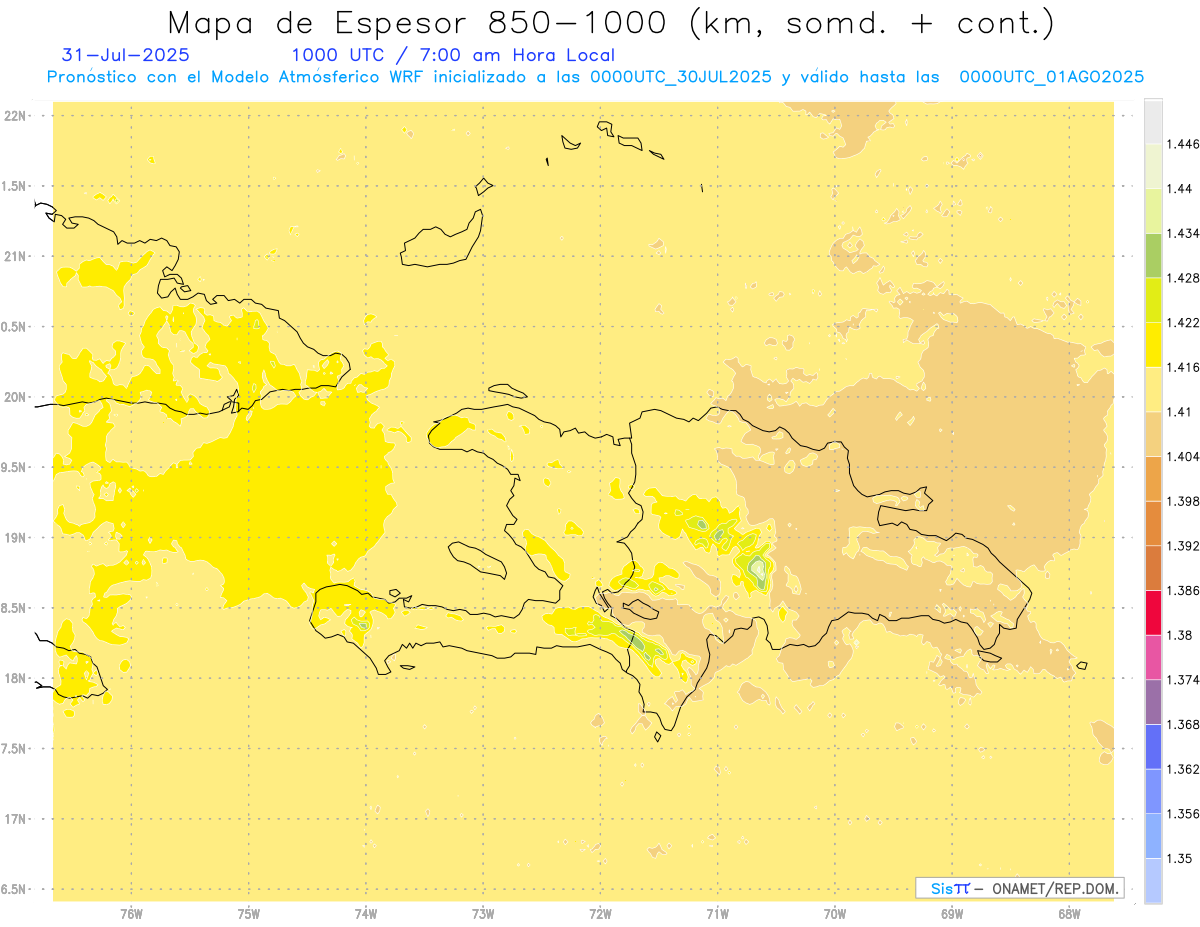Viewport: 1200px width, 927px height.
Task: Click the 76W longitude label
Action: [131, 914]
